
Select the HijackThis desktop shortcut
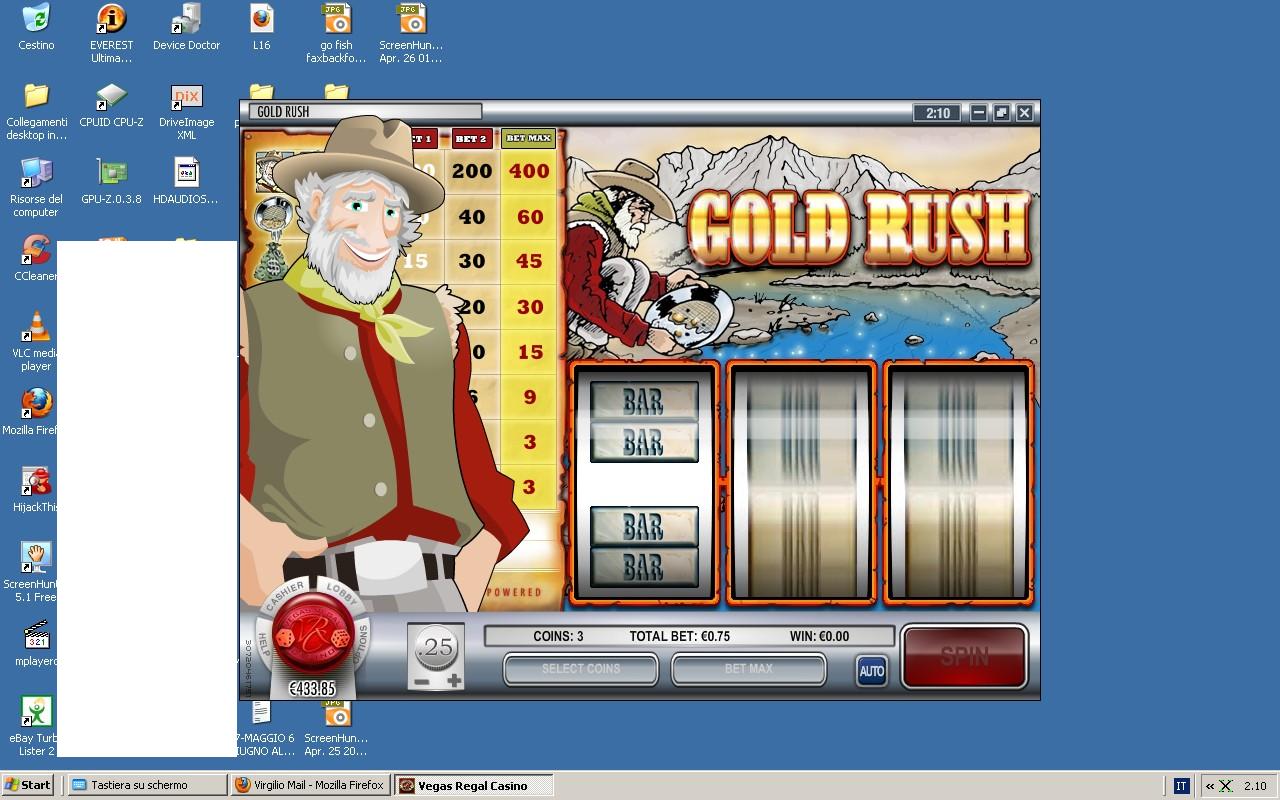35,490
